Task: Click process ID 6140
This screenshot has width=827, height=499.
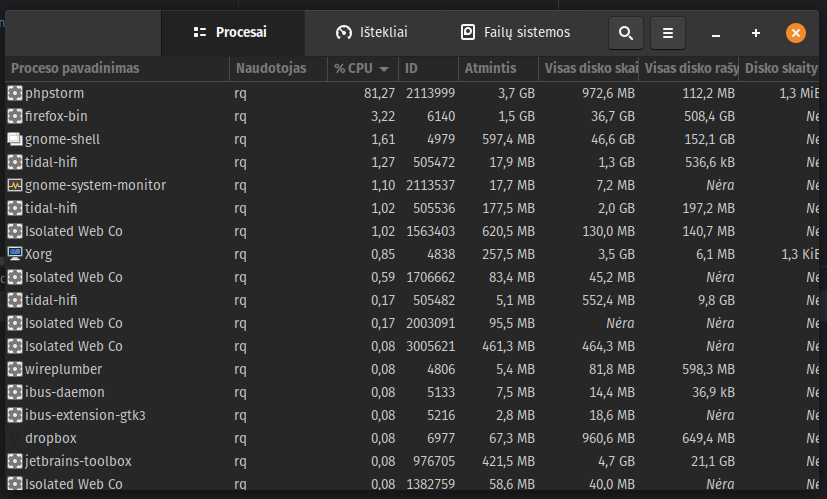Action: point(441,117)
